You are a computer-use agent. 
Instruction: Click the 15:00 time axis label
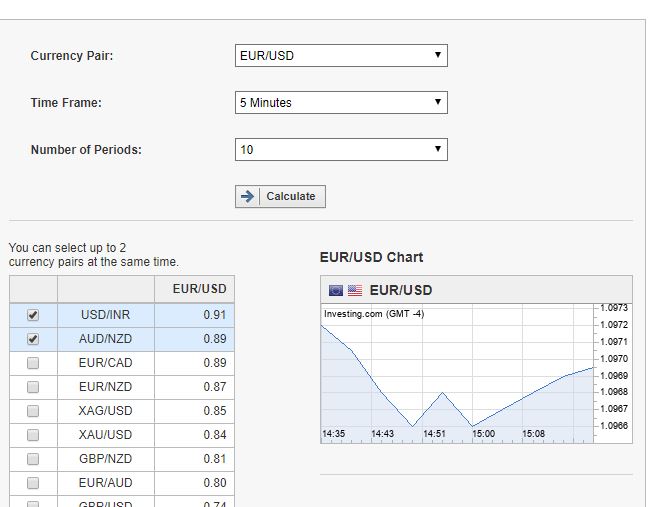[x=483, y=434]
